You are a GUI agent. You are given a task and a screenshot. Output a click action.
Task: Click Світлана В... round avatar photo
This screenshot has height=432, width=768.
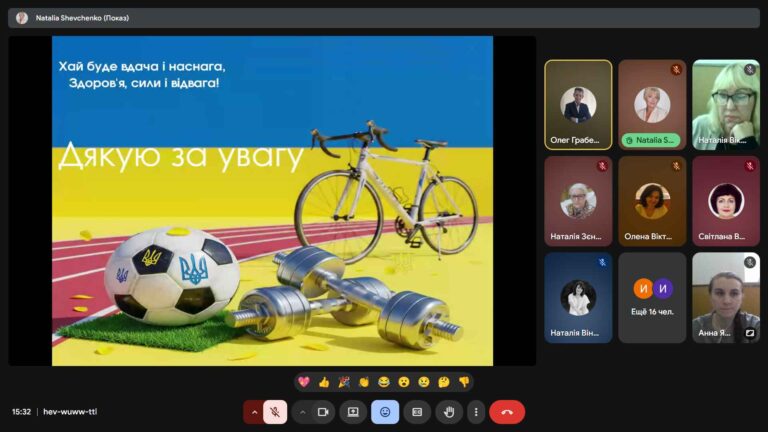[726, 201]
